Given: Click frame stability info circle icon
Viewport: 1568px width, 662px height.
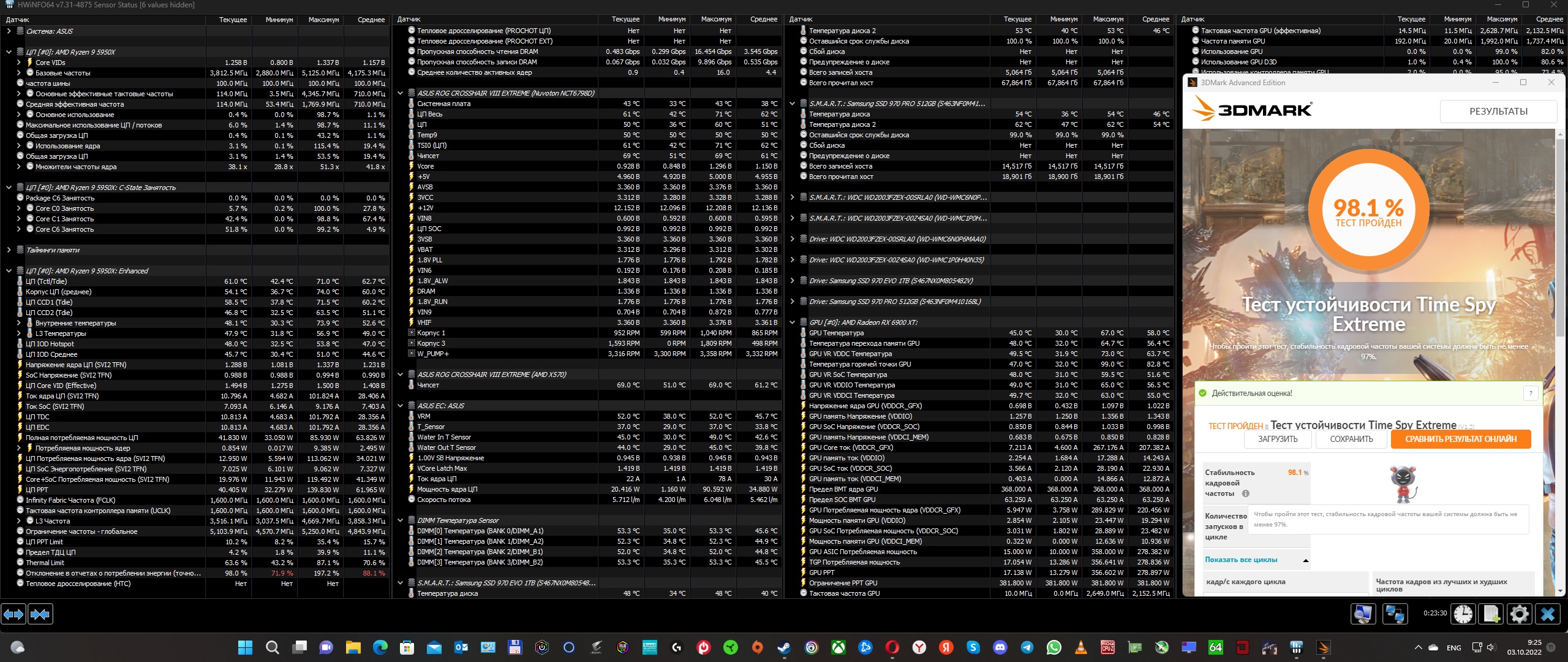Looking at the screenshot, I should (1245, 493).
